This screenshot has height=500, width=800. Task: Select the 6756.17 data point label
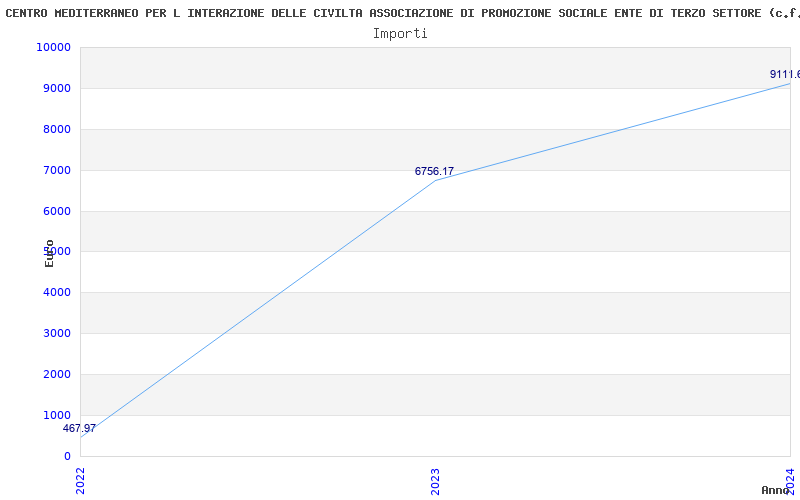(434, 171)
